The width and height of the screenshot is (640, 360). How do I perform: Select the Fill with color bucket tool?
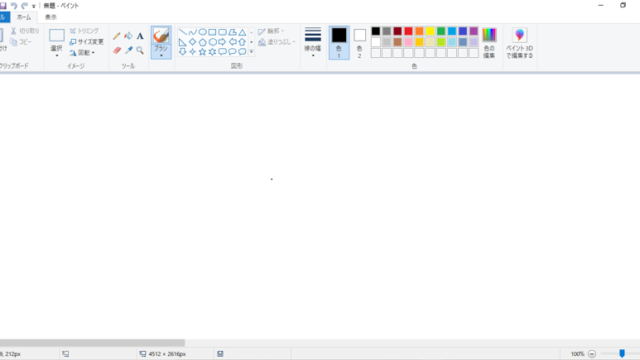(129, 36)
